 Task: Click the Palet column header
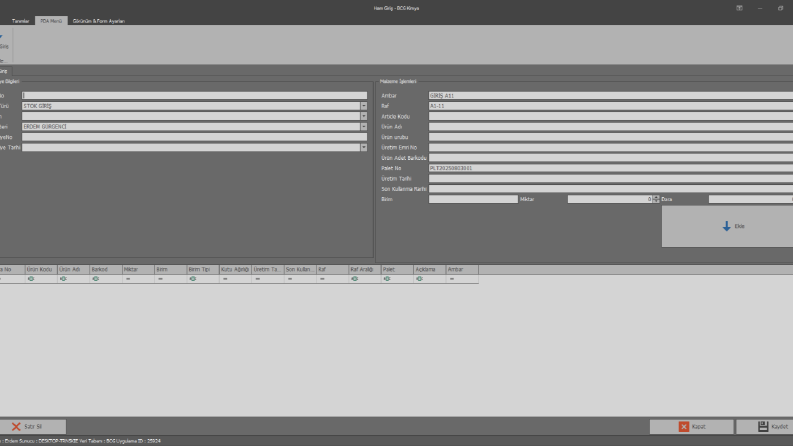click(x=397, y=270)
